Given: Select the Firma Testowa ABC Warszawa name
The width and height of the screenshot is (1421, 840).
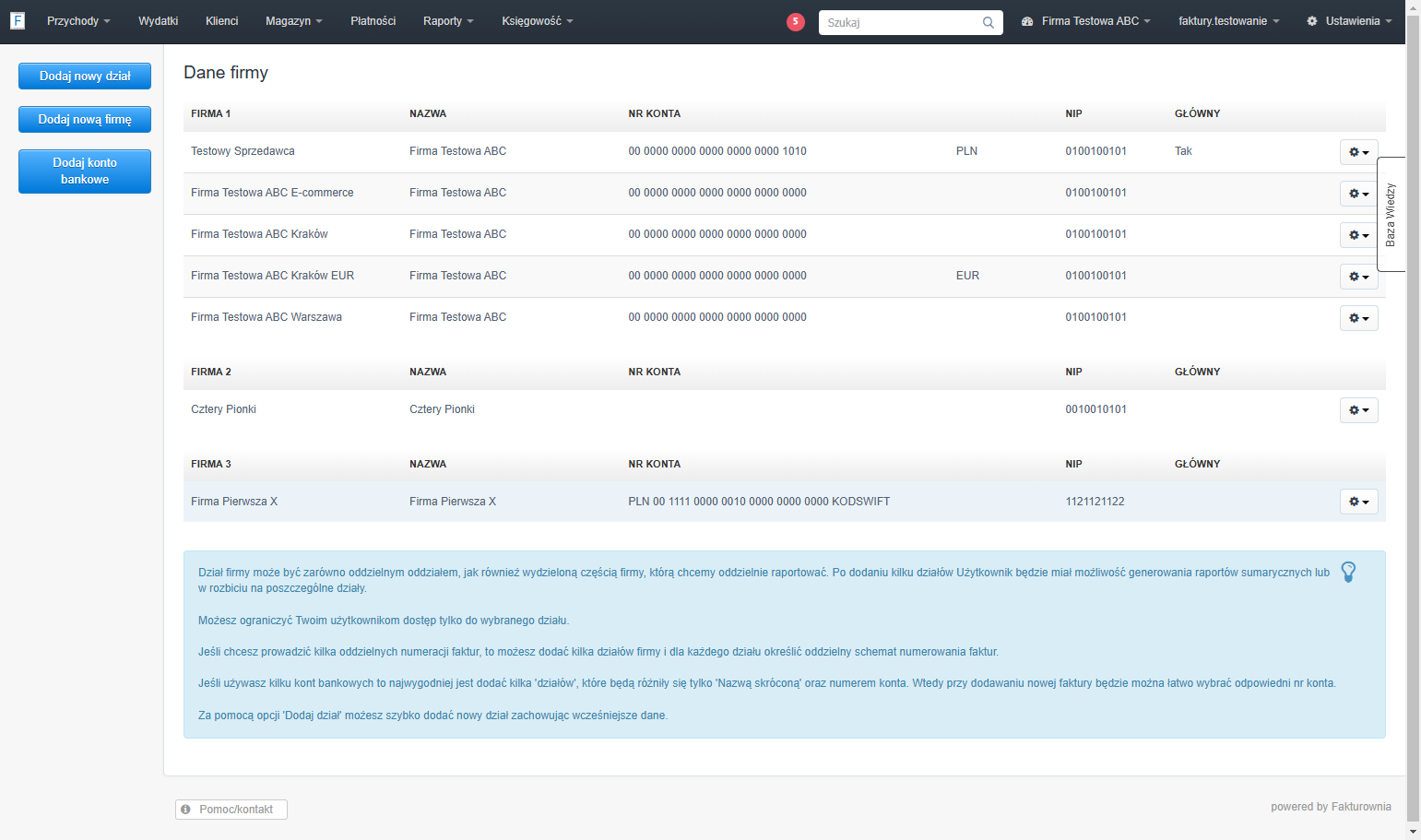Looking at the screenshot, I should point(266,317).
